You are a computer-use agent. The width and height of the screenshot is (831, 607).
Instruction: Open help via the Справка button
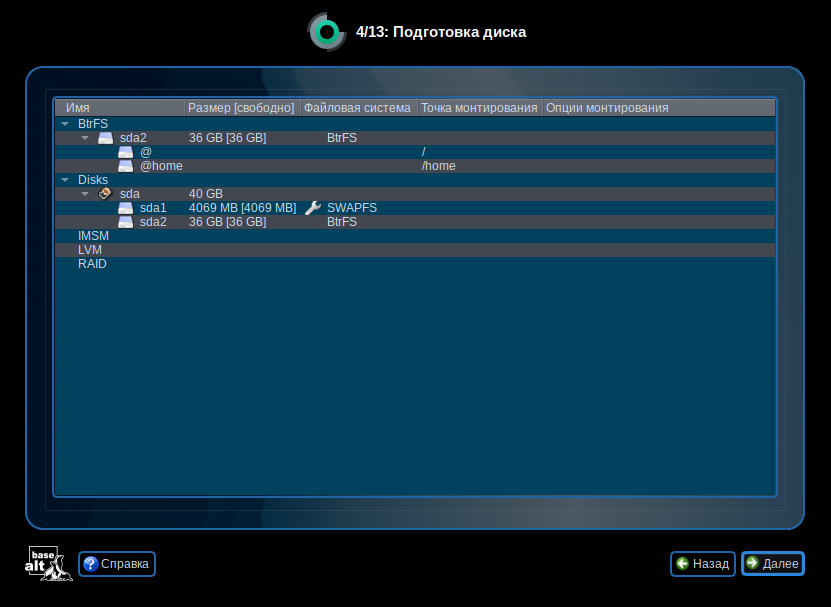click(x=117, y=564)
